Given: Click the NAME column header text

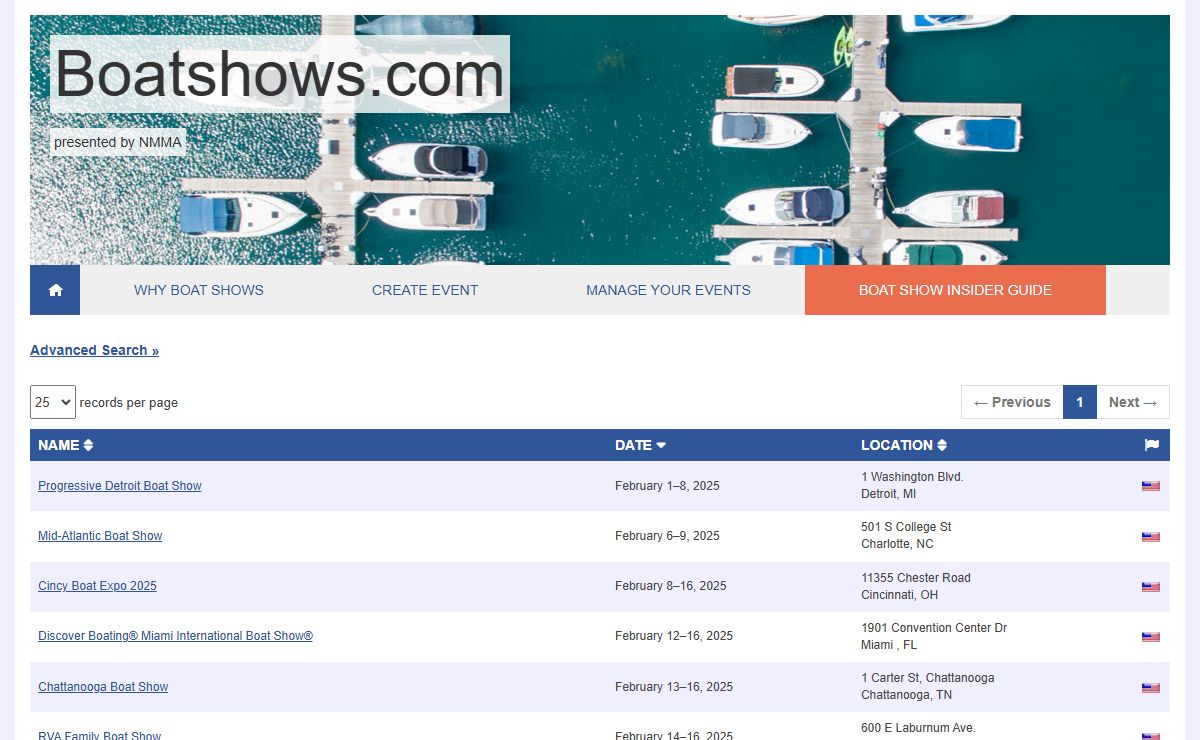Looking at the screenshot, I should (x=58, y=445).
